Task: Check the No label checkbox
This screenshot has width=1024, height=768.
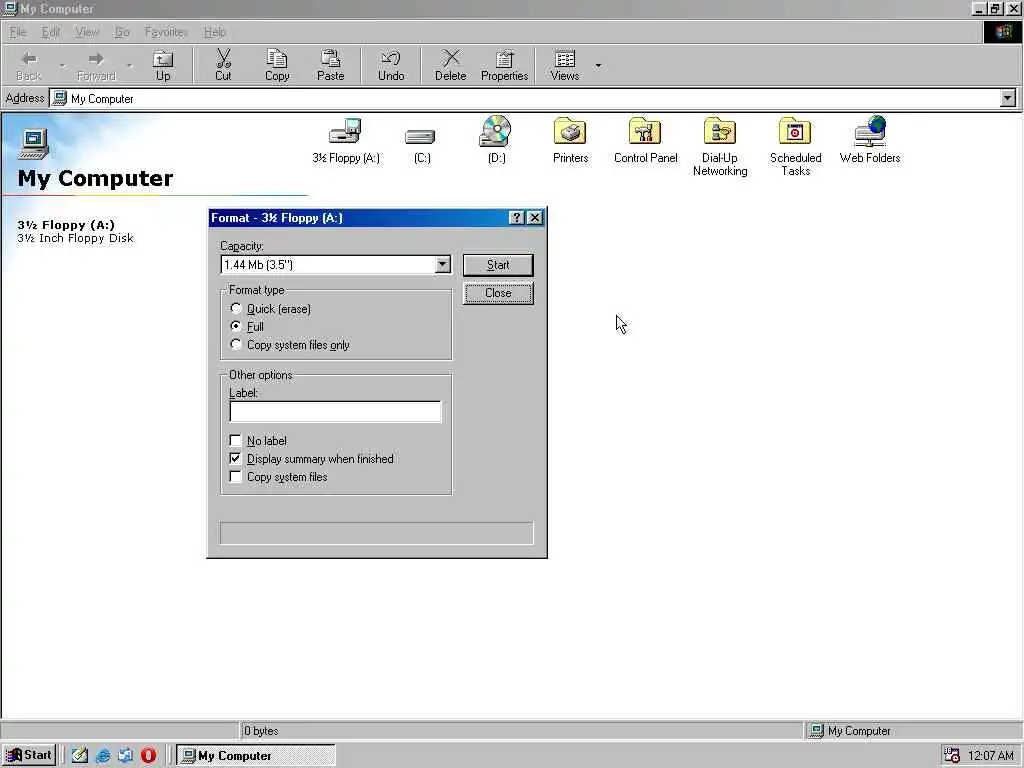Action: (235, 440)
